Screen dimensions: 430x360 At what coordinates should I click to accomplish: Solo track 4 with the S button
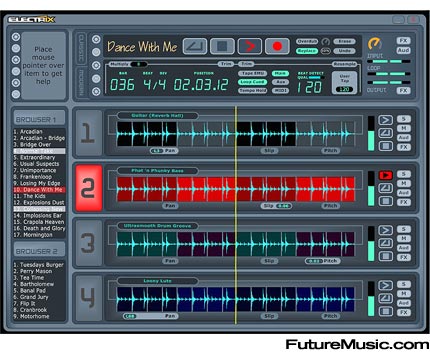pos(404,284)
